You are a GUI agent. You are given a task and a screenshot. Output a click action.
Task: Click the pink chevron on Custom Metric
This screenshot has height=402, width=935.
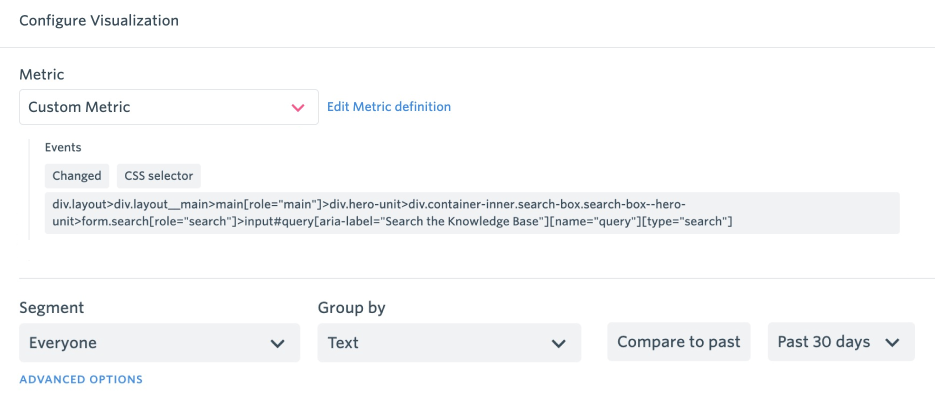(298, 108)
